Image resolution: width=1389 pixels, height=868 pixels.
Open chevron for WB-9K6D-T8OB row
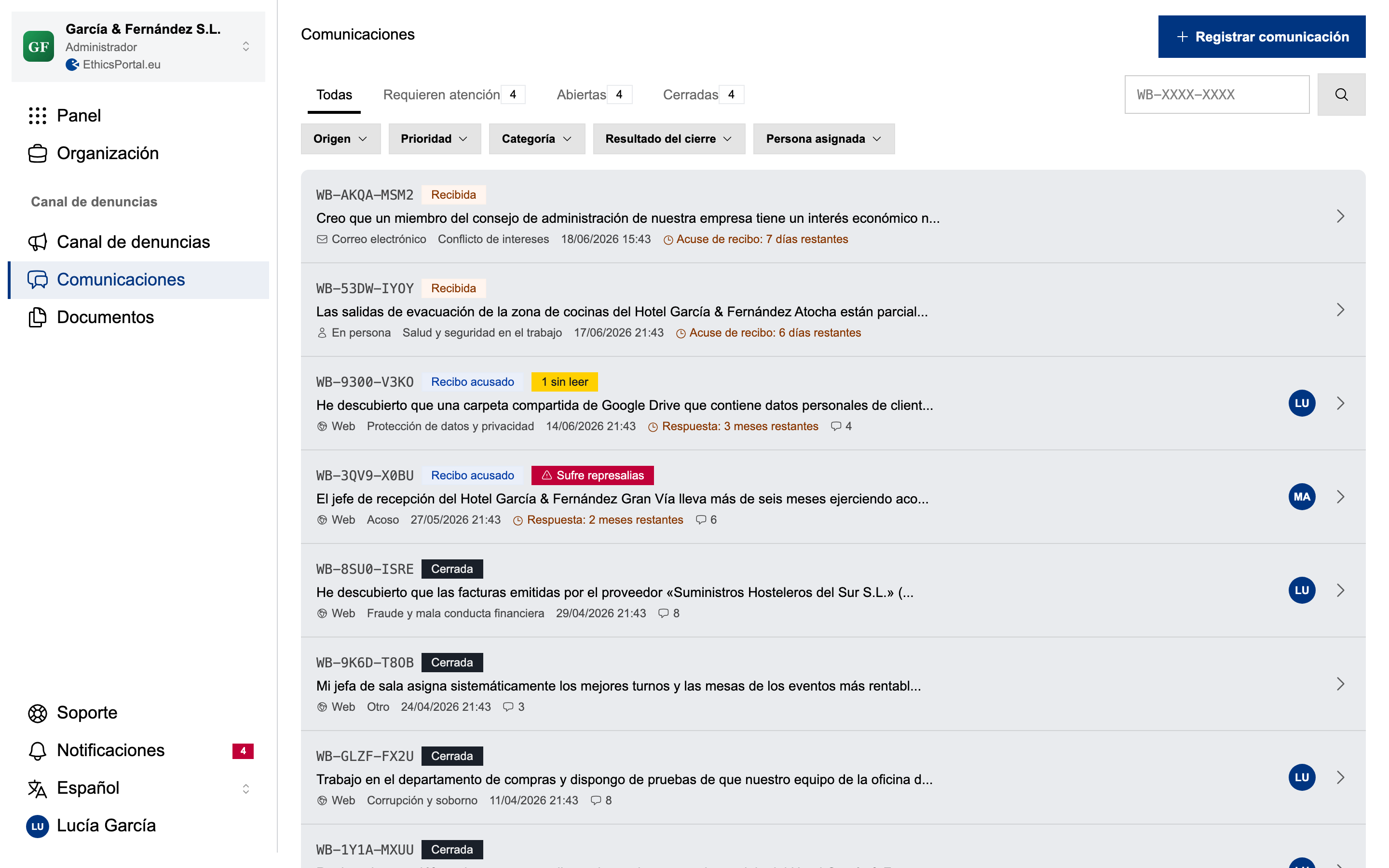pos(1340,684)
